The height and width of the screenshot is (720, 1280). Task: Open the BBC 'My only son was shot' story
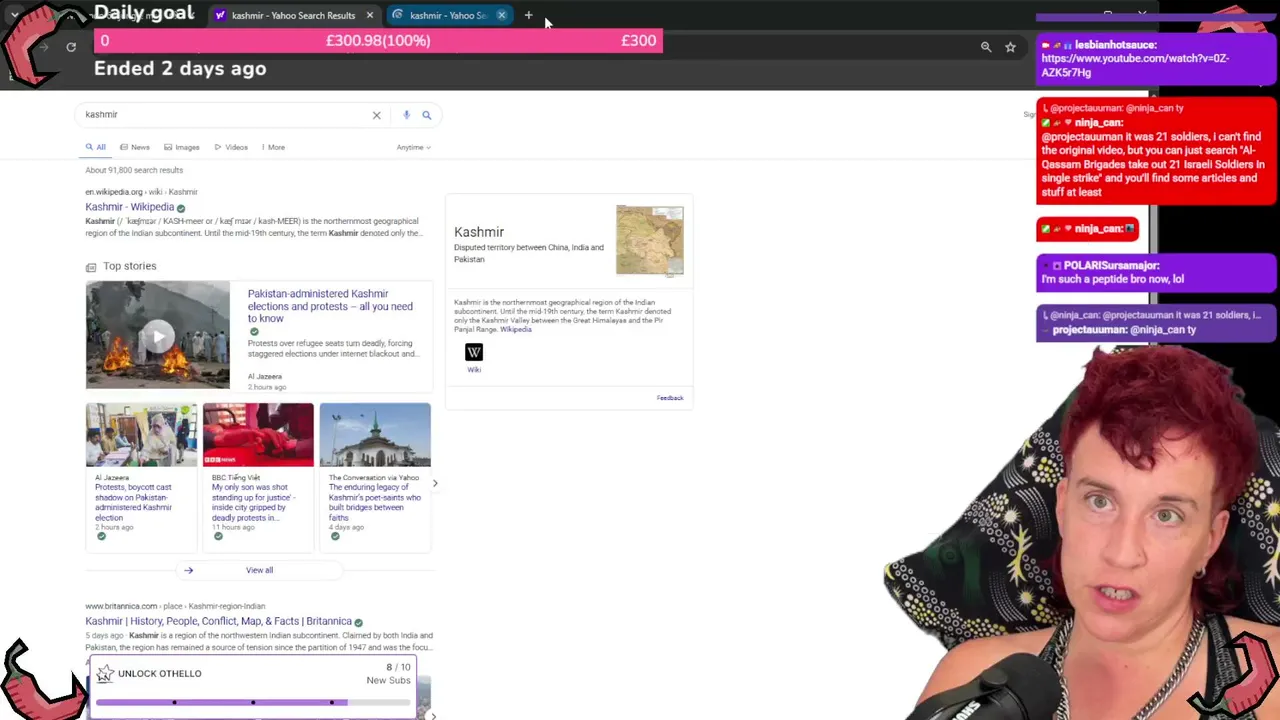point(252,502)
